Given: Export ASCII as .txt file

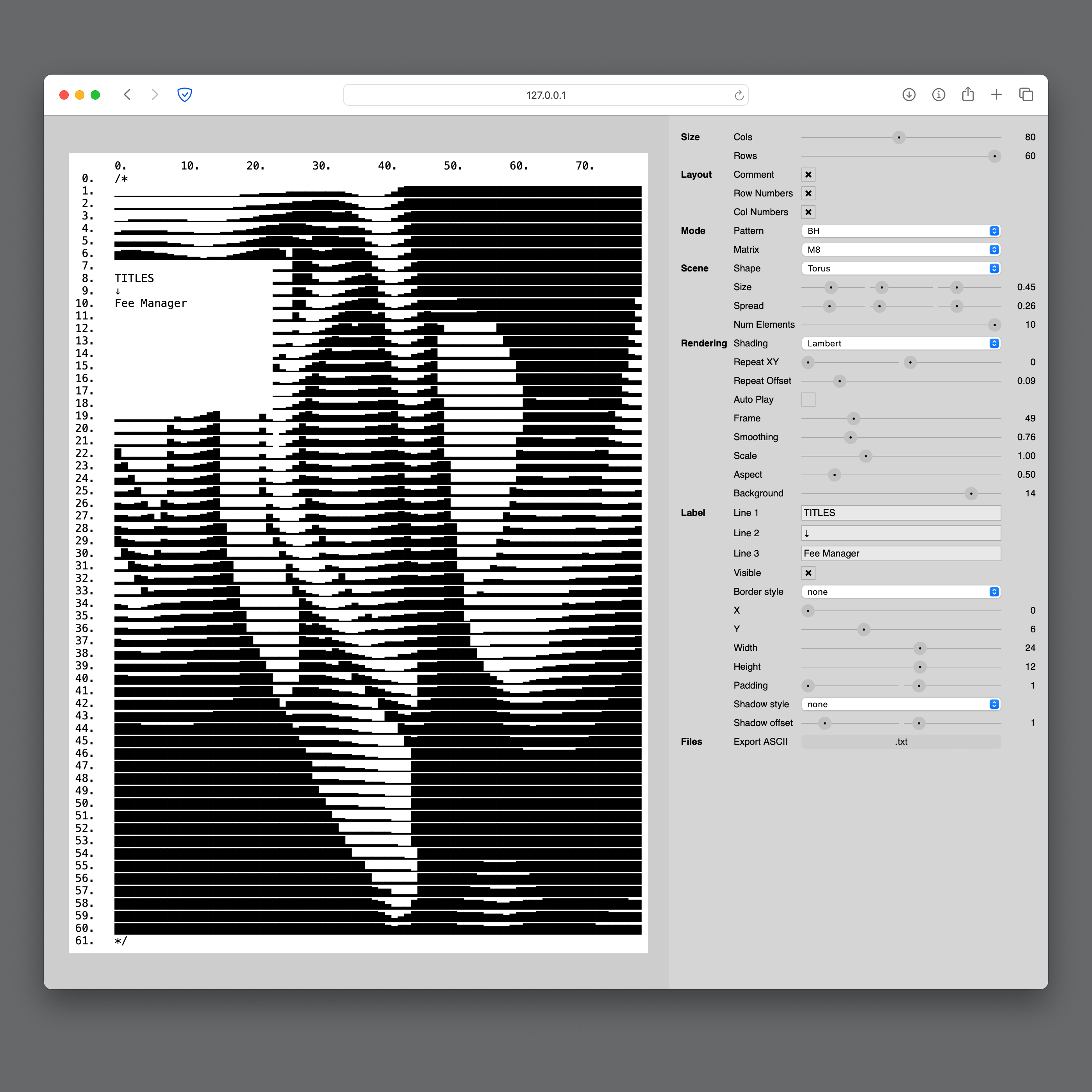Looking at the screenshot, I should [x=900, y=742].
